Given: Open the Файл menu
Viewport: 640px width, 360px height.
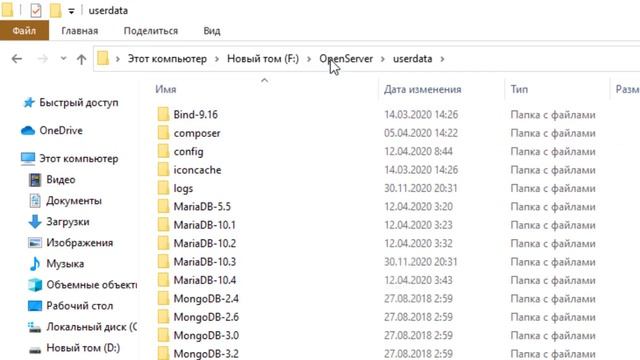Looking at the screenshot, I should (24, 31).
